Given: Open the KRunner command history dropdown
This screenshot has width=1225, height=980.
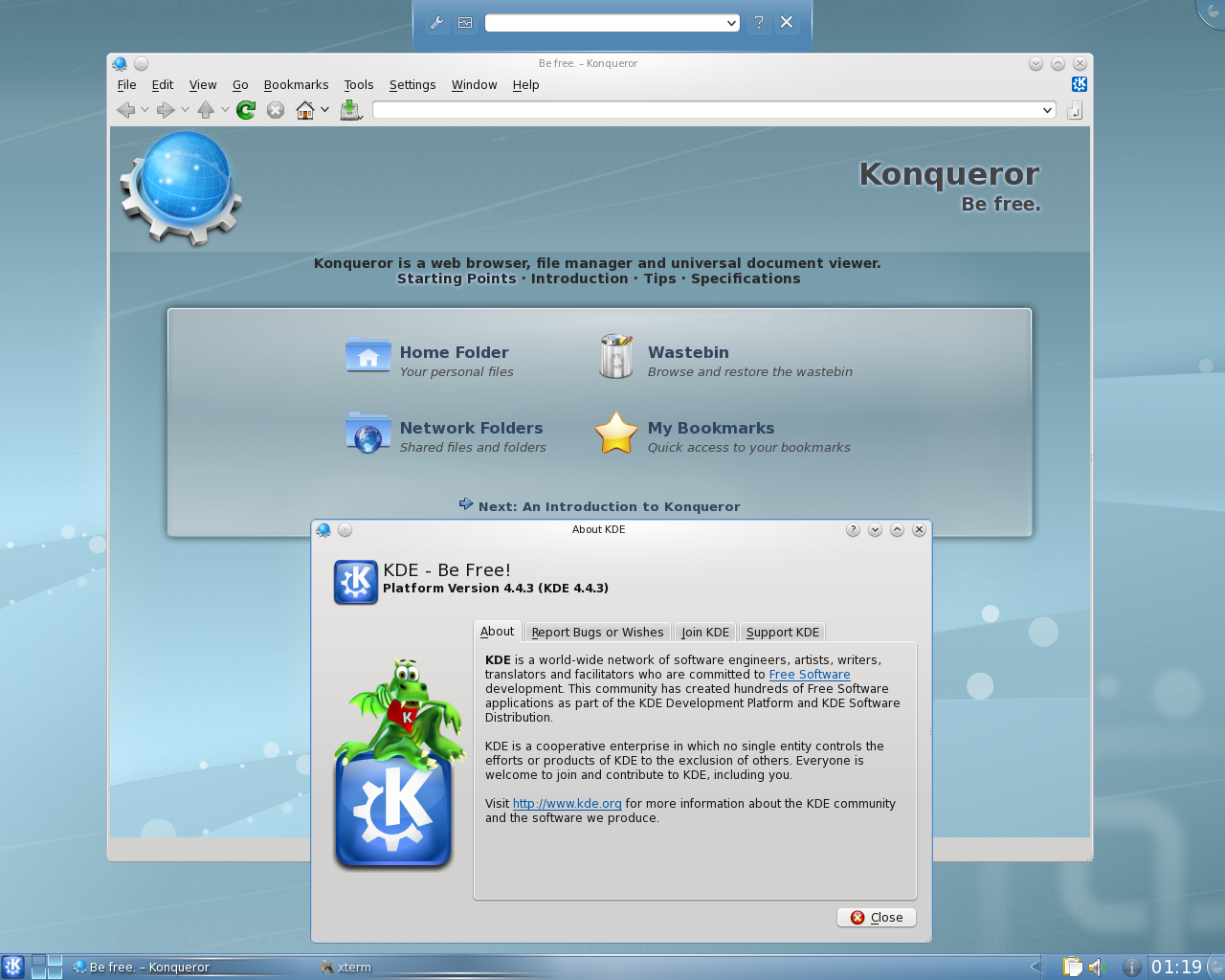Looking at the screenshot, I should click(x=731, y=23).
